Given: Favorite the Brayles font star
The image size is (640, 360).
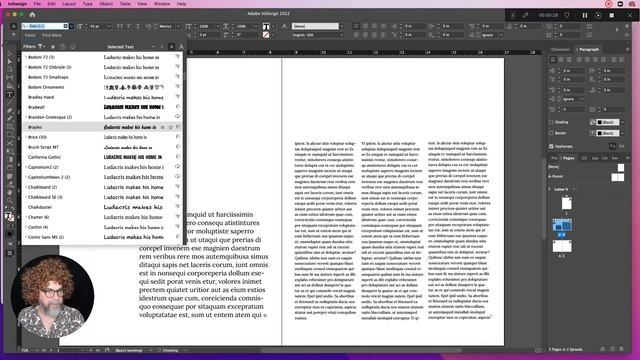Looking at the screenshot, I should 170,127.
